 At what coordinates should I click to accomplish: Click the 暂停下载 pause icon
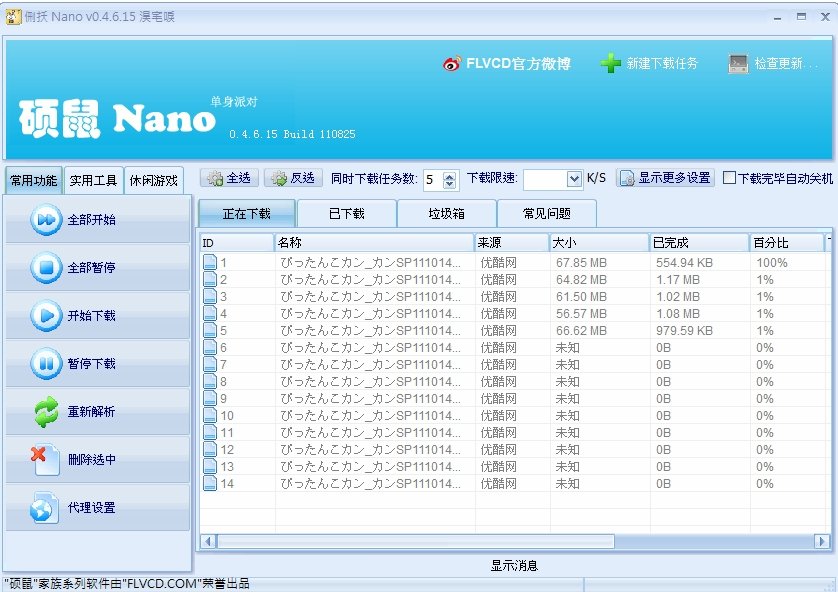tap(46, 363)
